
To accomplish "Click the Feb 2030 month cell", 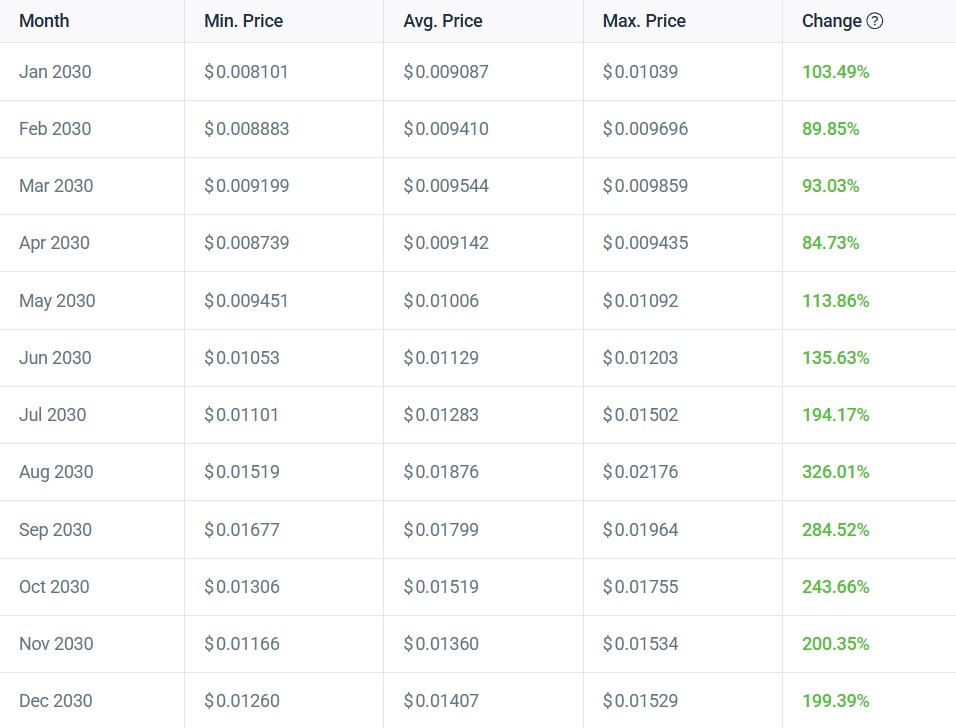I will pos(55,129).
